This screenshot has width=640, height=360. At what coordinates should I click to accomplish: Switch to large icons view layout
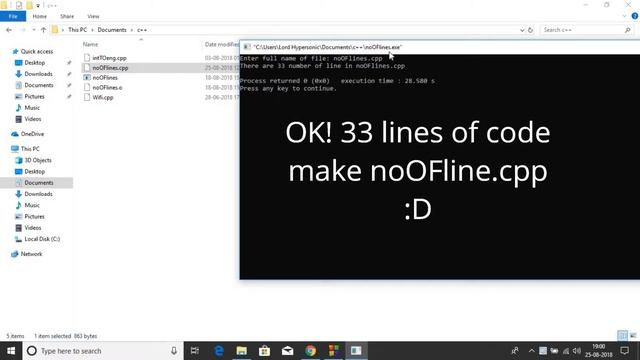tap(633, 336)
